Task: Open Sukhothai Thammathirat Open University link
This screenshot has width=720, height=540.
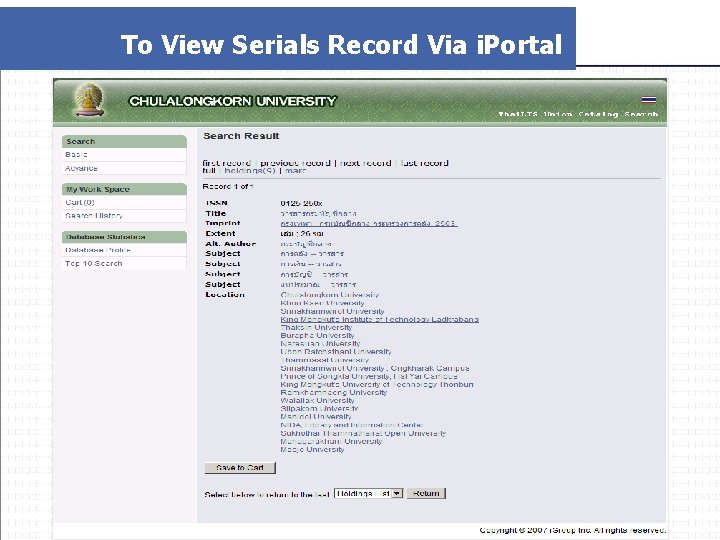Action: click(x=363, y=433)
